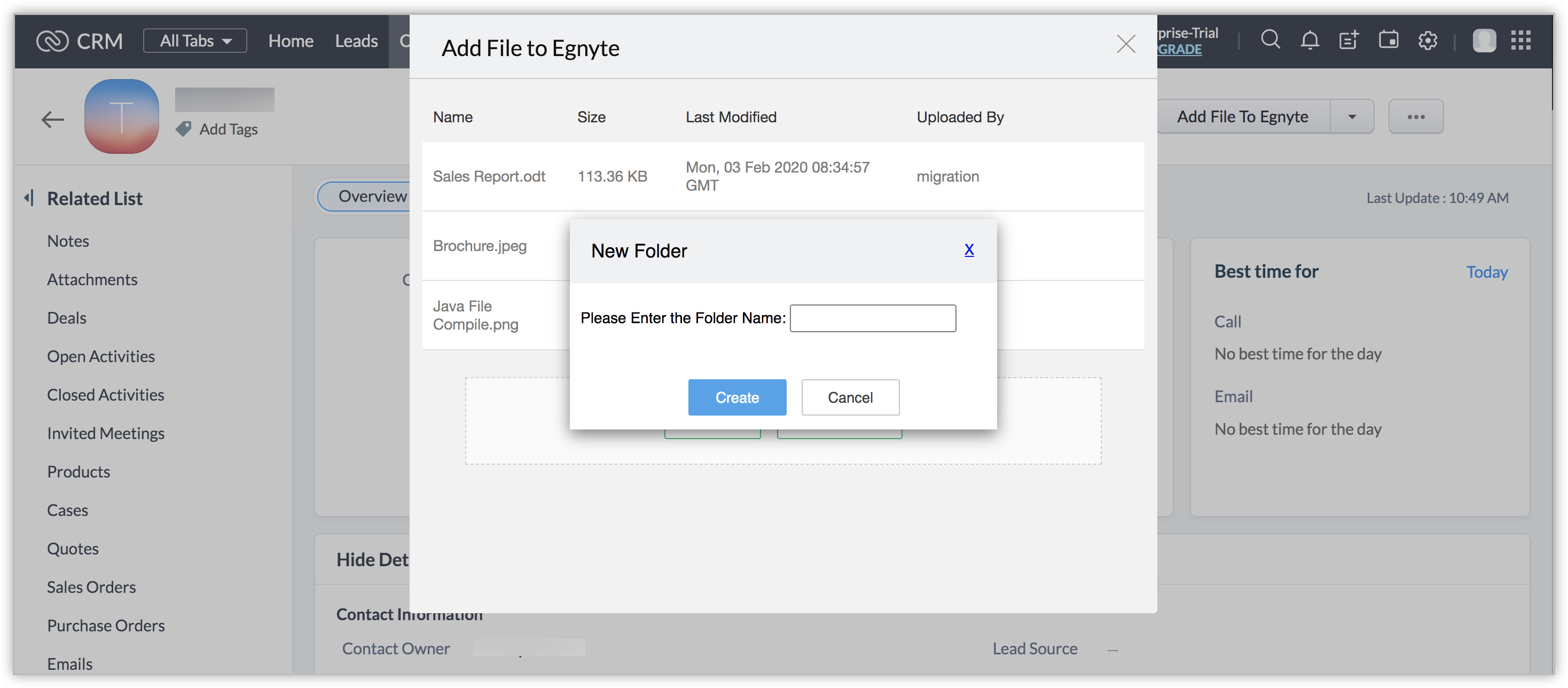Open Attachments in Related List
Viewport: 1568px width, 688px height.
(92, 279)
